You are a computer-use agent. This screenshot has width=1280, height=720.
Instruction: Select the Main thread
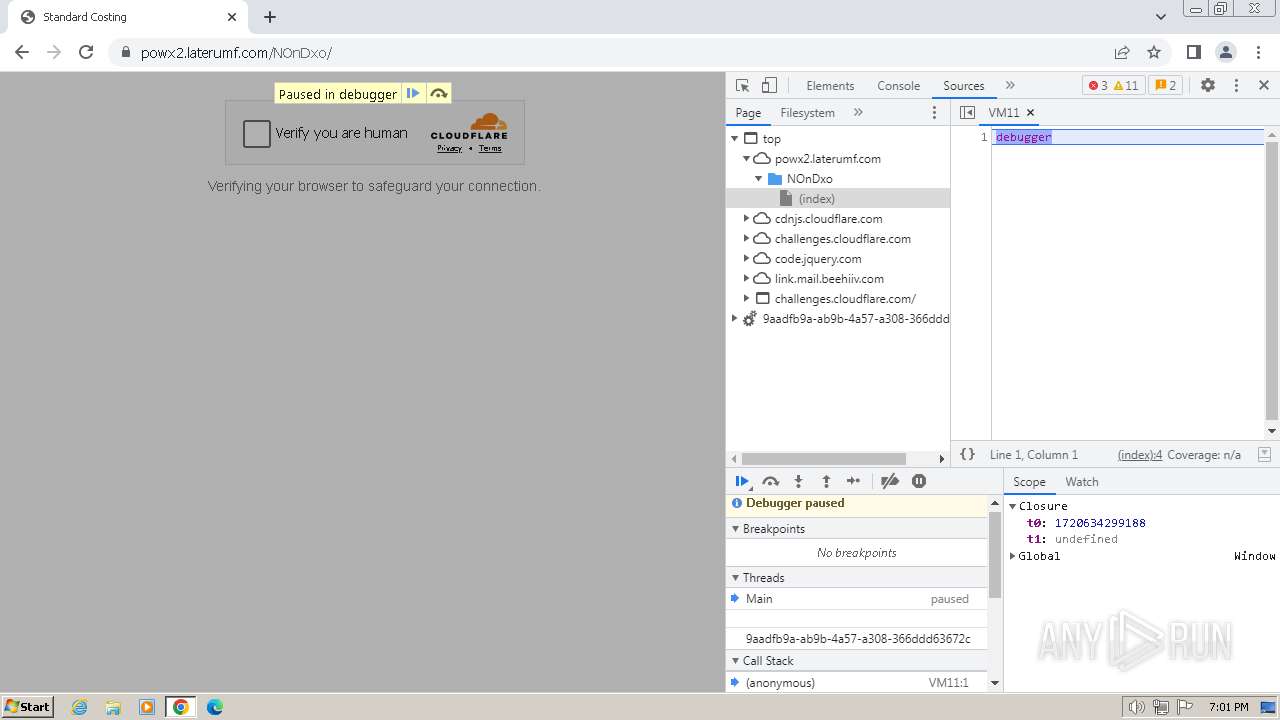coord(857,599)
